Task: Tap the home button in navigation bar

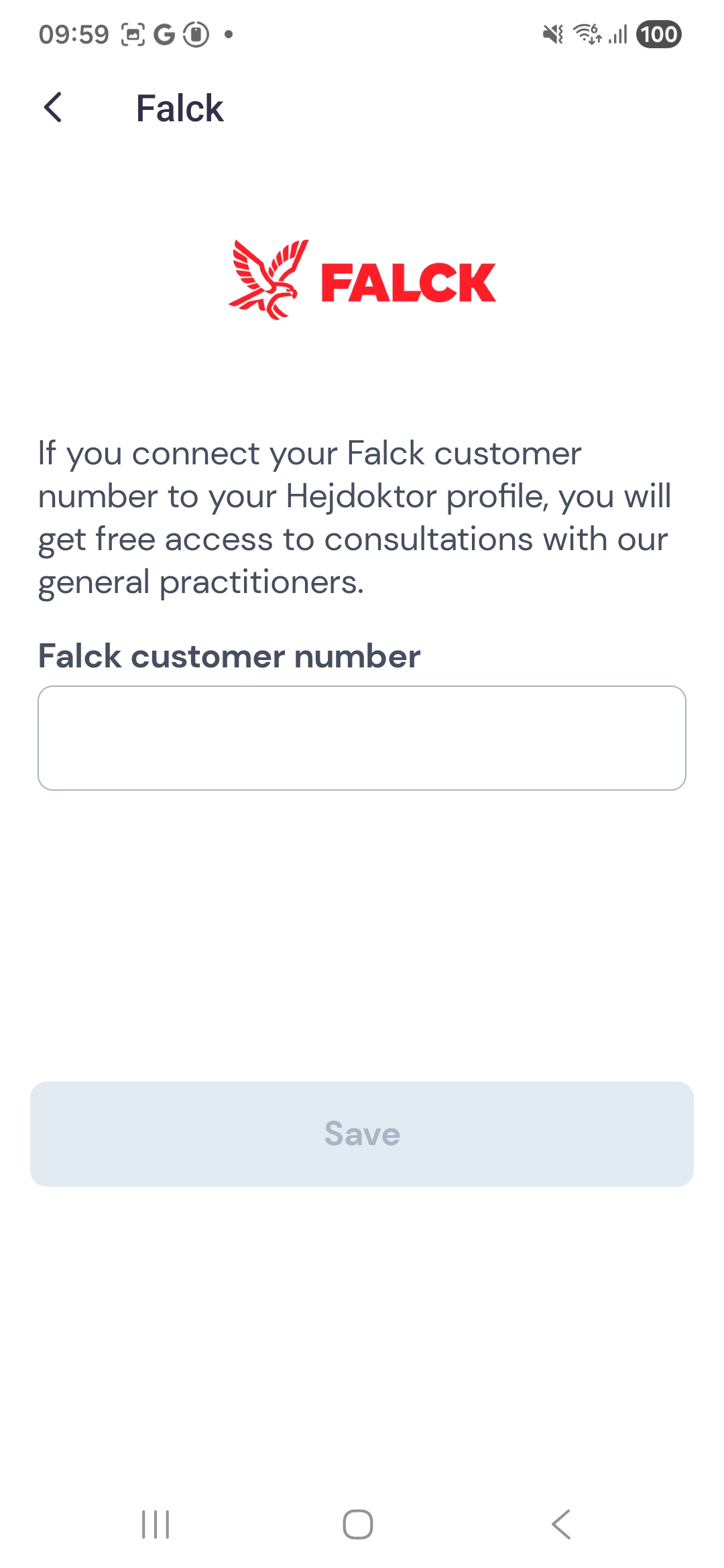Action: tap(357, 1522)
